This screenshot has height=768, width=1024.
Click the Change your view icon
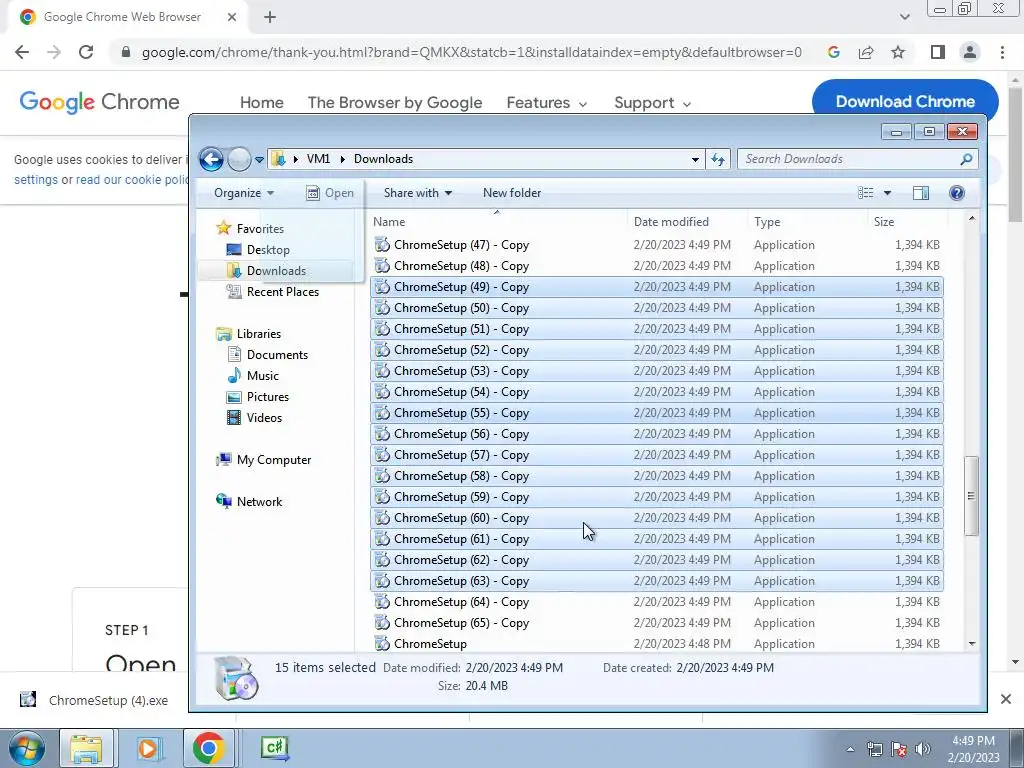pos(865,193)
